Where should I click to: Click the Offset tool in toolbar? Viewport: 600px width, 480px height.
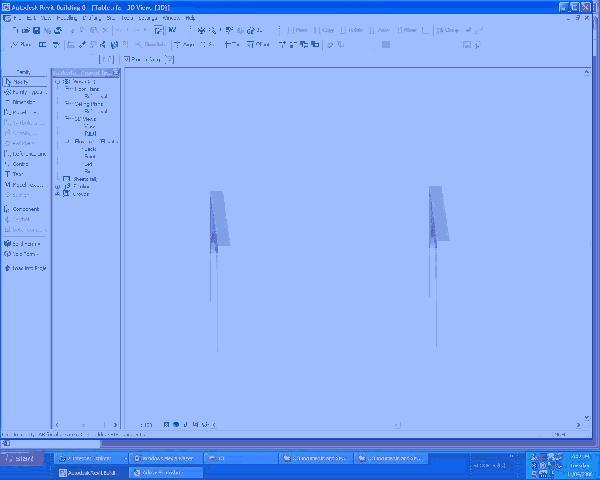pos(258,45)
